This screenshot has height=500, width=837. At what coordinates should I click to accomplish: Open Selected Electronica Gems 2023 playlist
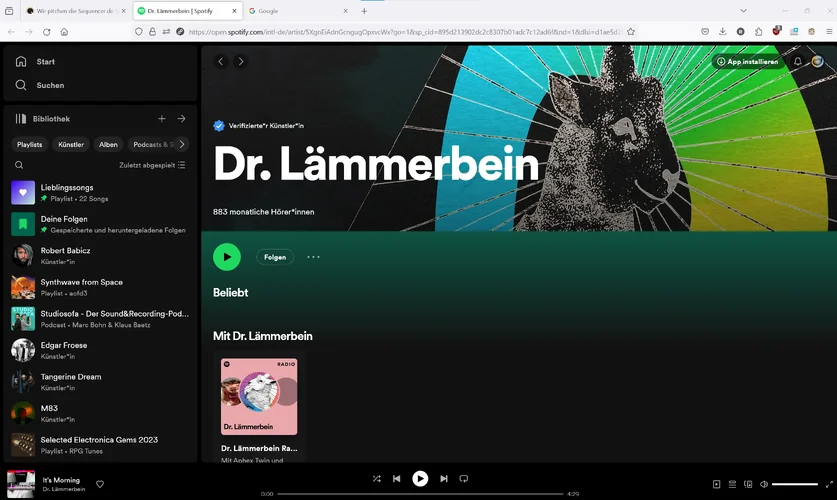[x=100, y=445]
